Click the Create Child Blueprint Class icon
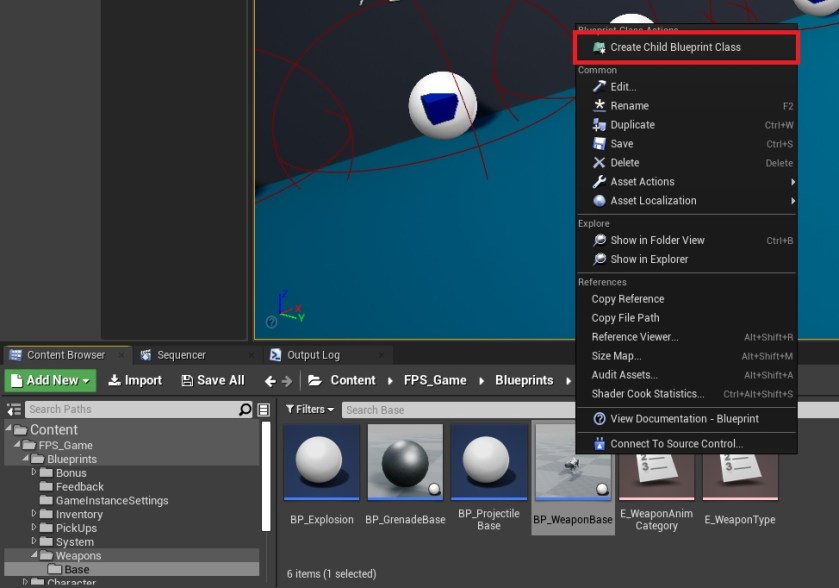 click(x=599, y=47)
